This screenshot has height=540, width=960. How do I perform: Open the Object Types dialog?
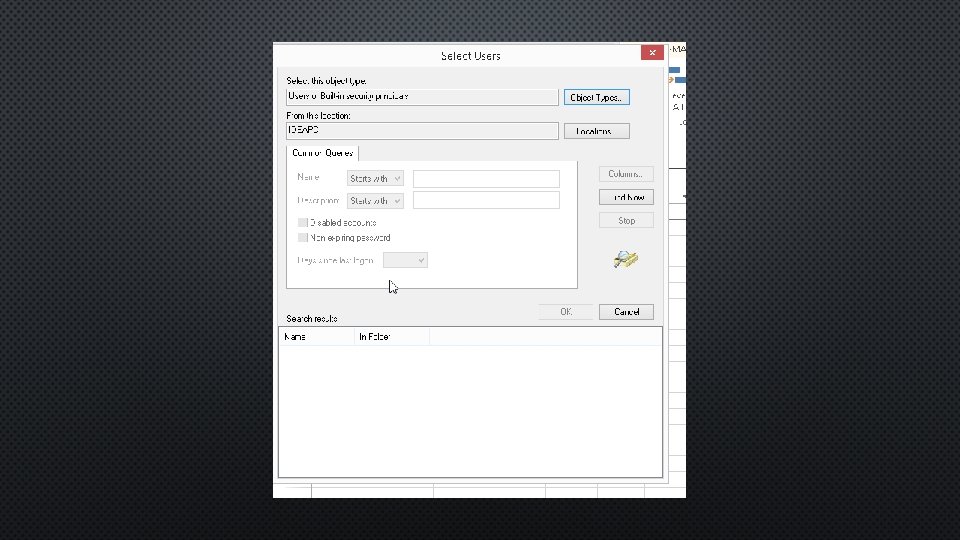596,97
